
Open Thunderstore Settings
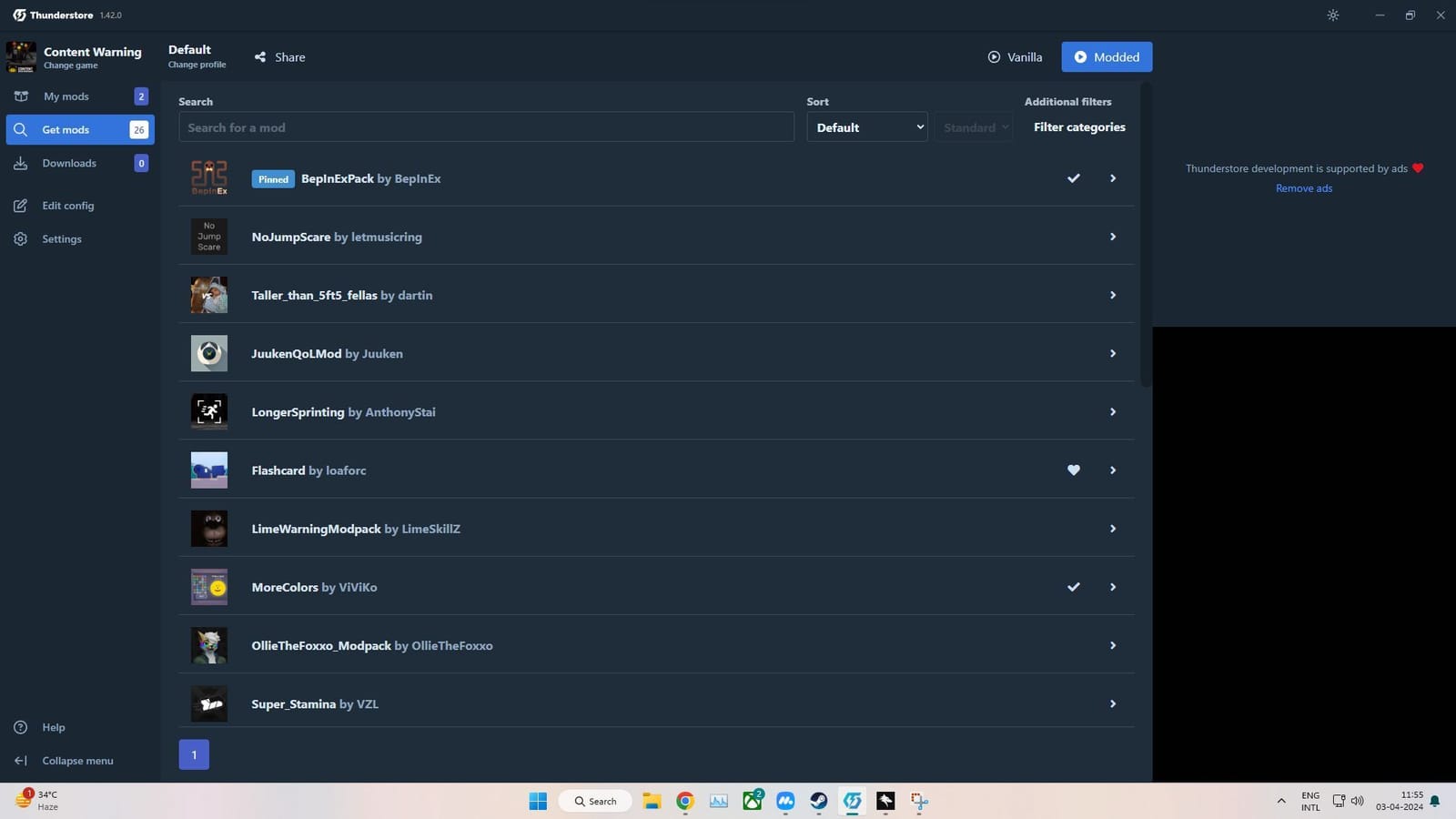(x=62, y=238)
